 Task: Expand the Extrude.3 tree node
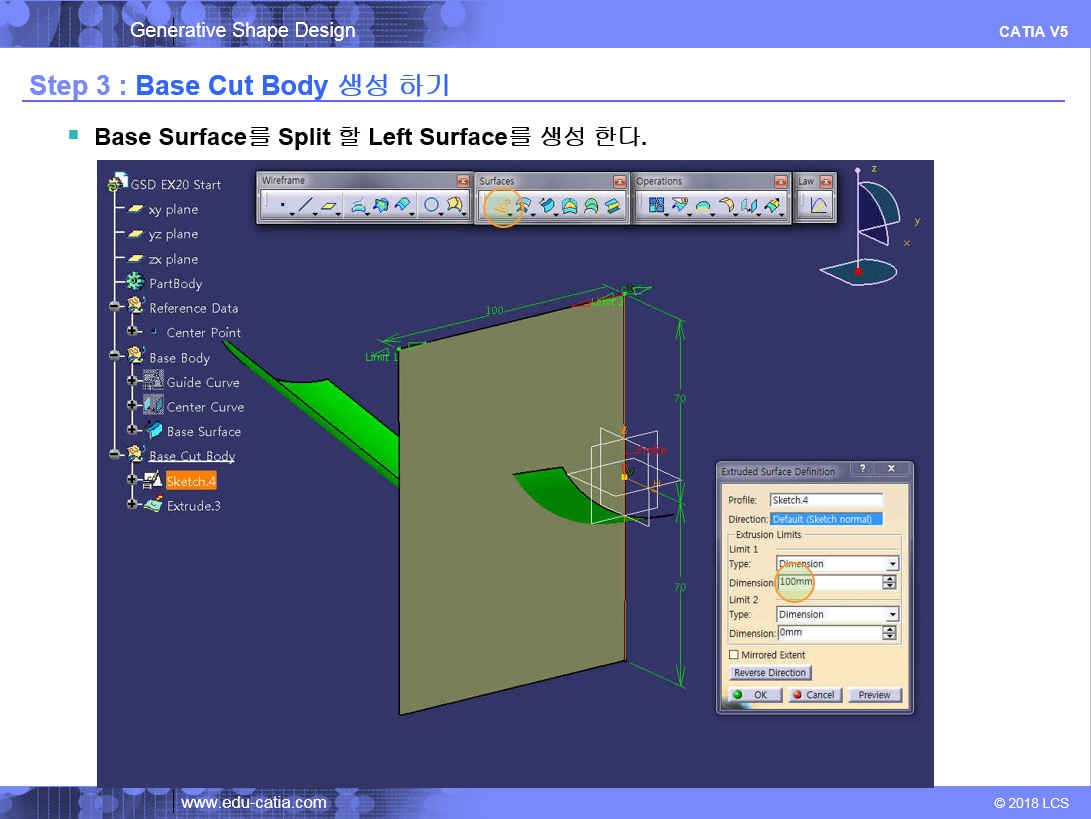coord(132,505)
